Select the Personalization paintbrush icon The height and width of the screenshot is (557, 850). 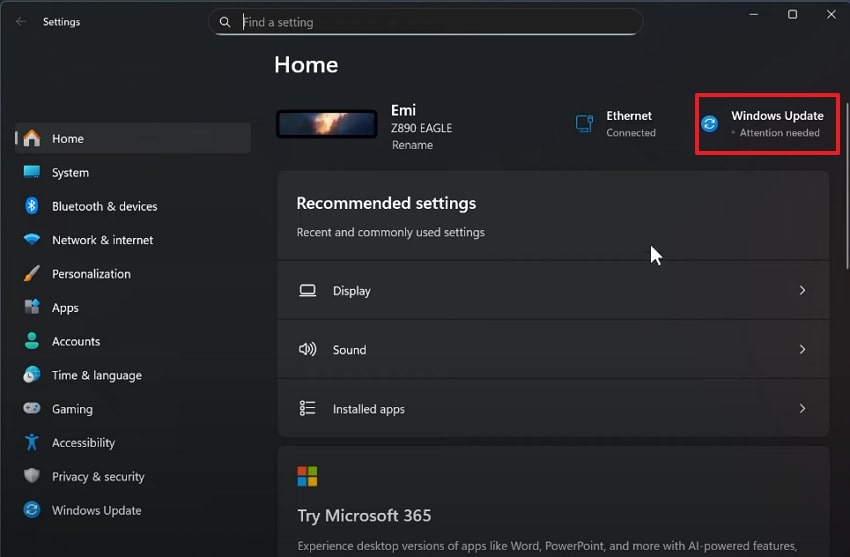click(x=32, y=274)
